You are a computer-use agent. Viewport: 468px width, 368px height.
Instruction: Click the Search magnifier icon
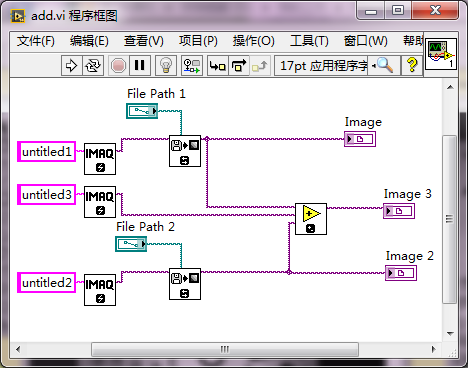(x=384, y=65)
